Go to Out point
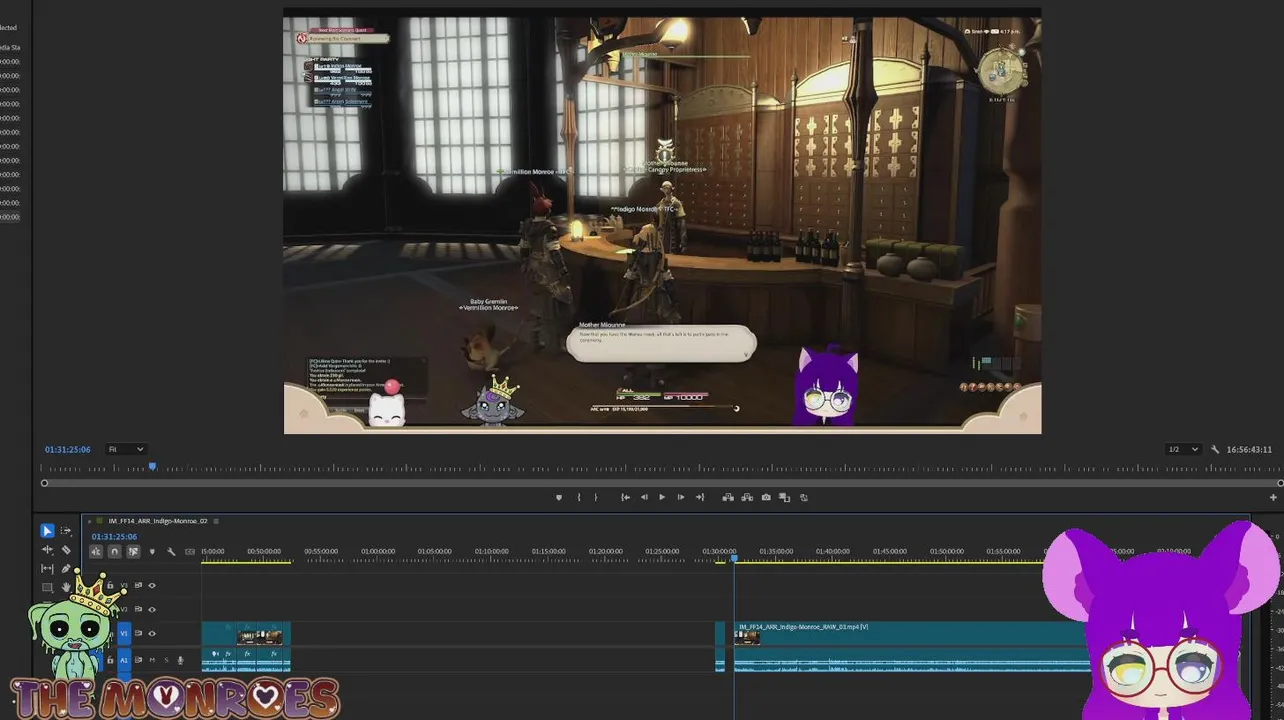1284x720 pixels. pyautogui.click(x=700, y=497)
